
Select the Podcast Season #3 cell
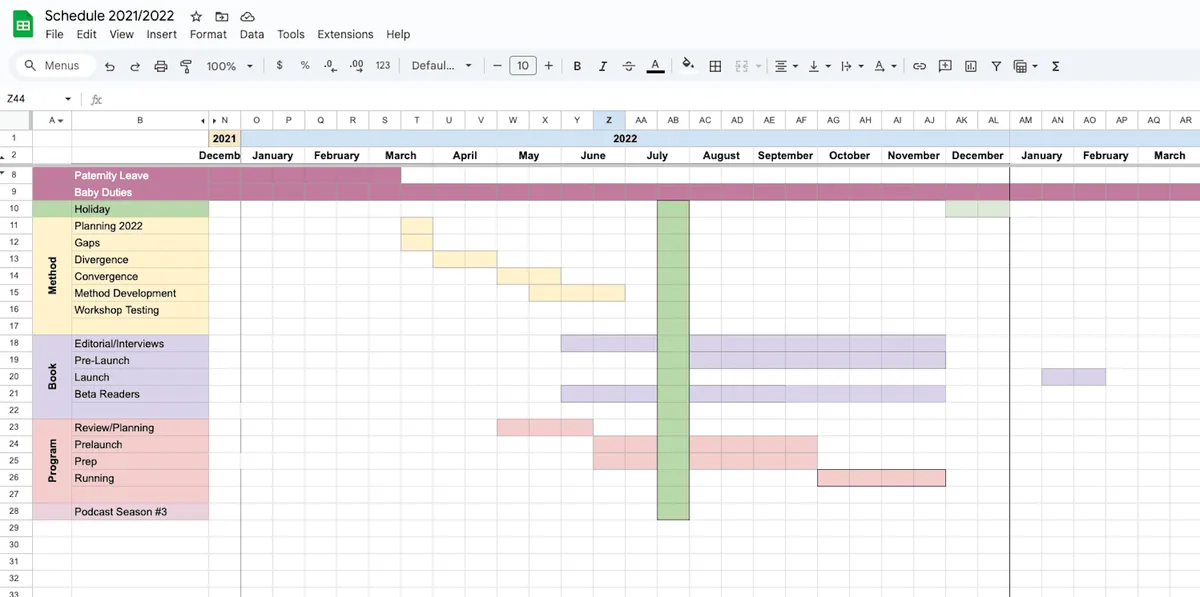click(140, 512)
